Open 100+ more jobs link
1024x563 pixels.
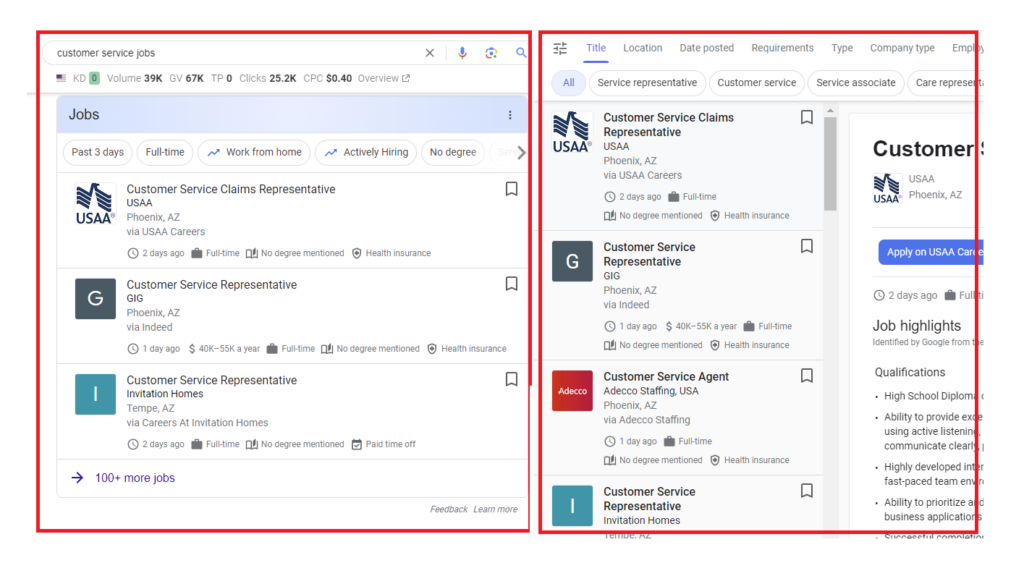pyautogui.click(x=135, y=478)
